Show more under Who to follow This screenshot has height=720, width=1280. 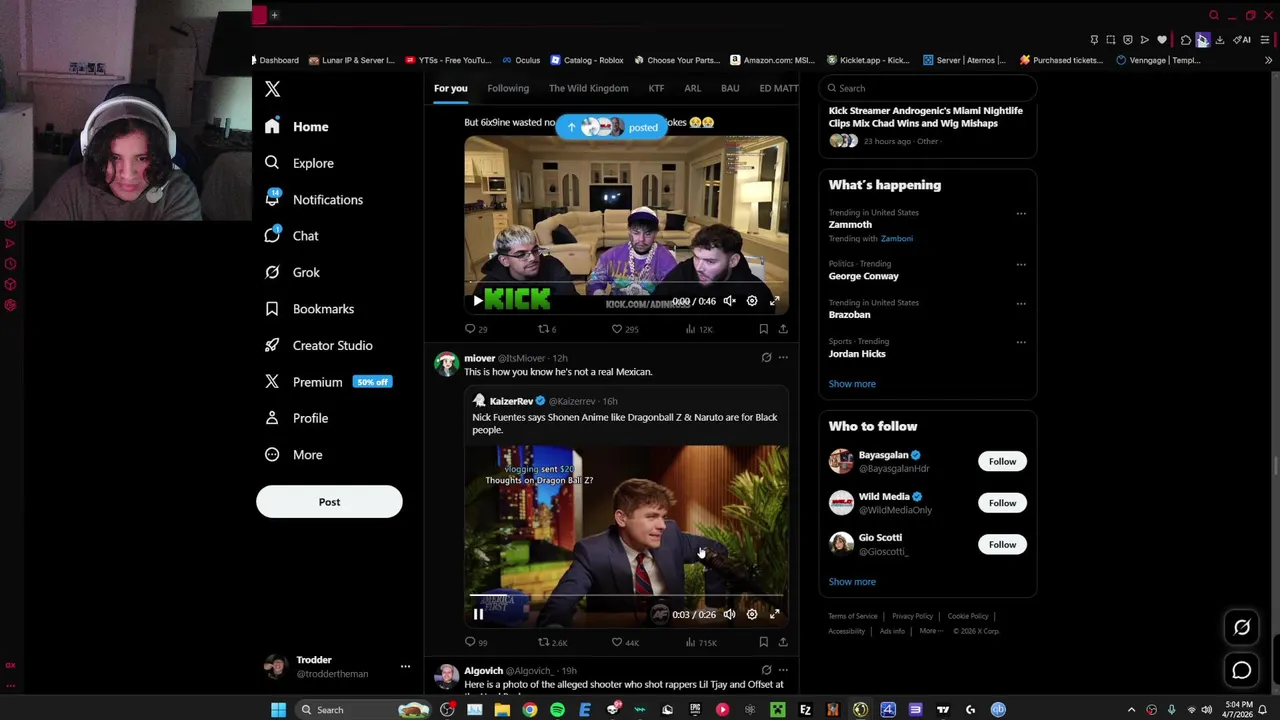point(852,582)
